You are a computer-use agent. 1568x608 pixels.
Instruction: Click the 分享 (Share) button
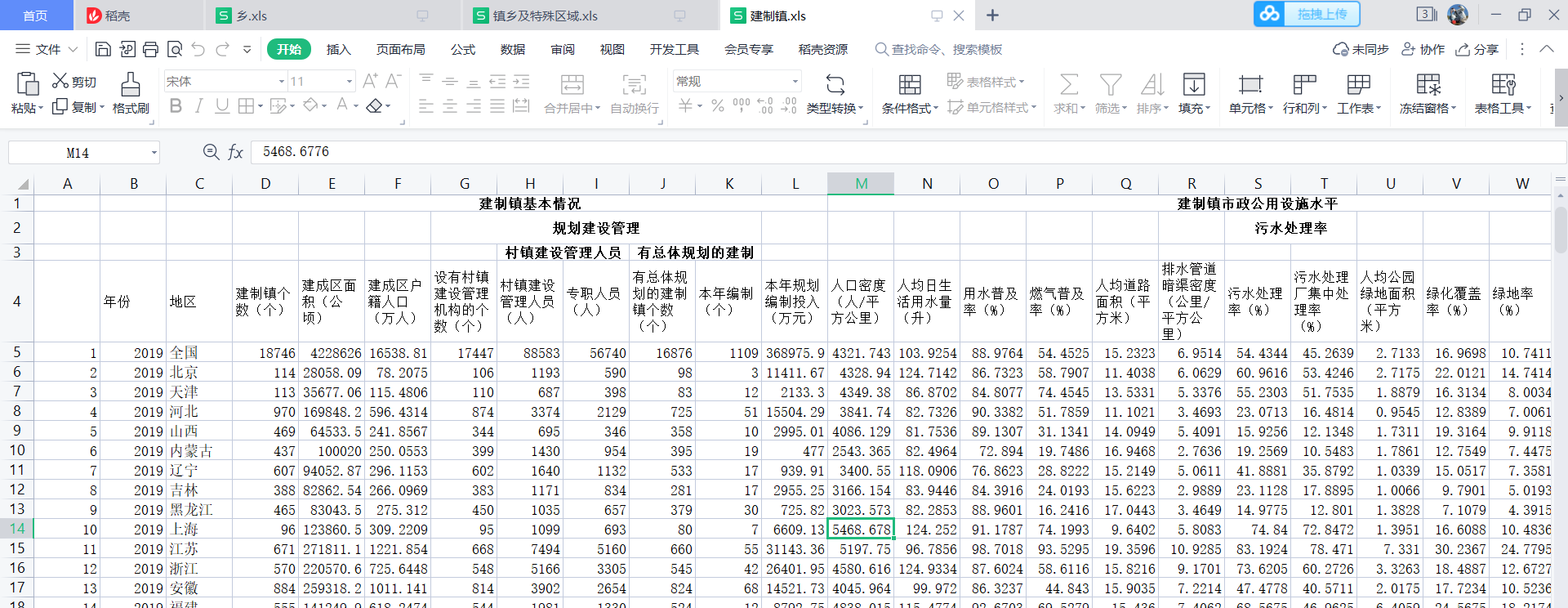pos(1477,49)
